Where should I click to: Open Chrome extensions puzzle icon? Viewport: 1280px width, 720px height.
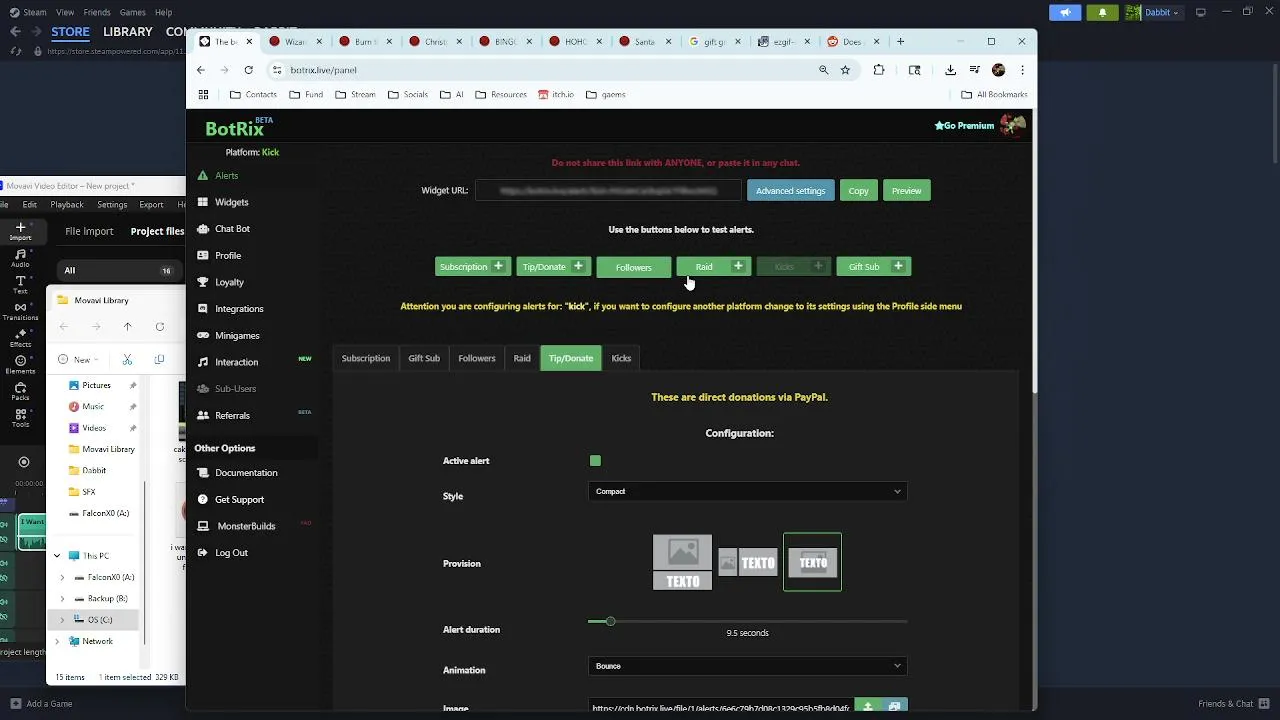pyautogui.click(x=879, y=70)
